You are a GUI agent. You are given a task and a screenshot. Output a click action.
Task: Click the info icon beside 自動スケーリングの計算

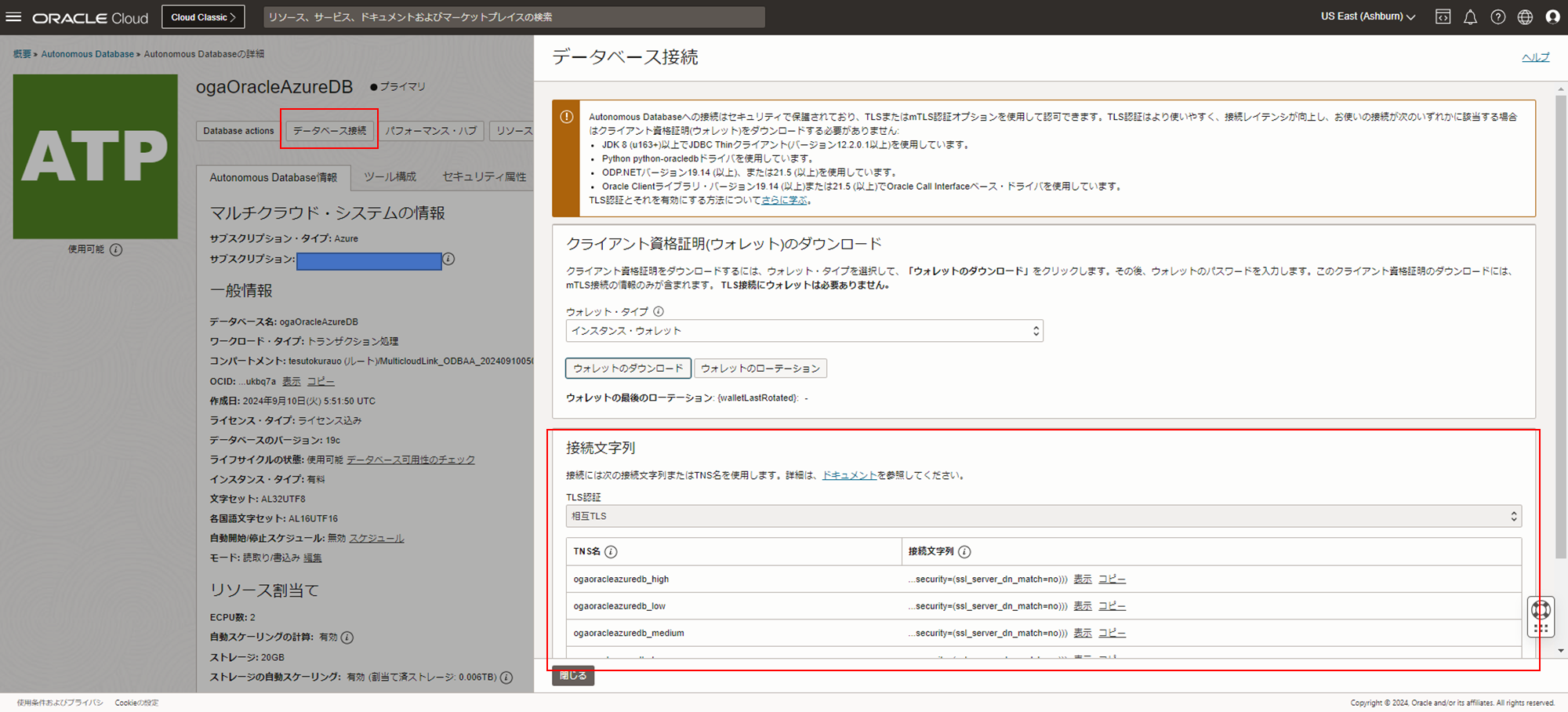pyautogui.click(x=347, y=638)
